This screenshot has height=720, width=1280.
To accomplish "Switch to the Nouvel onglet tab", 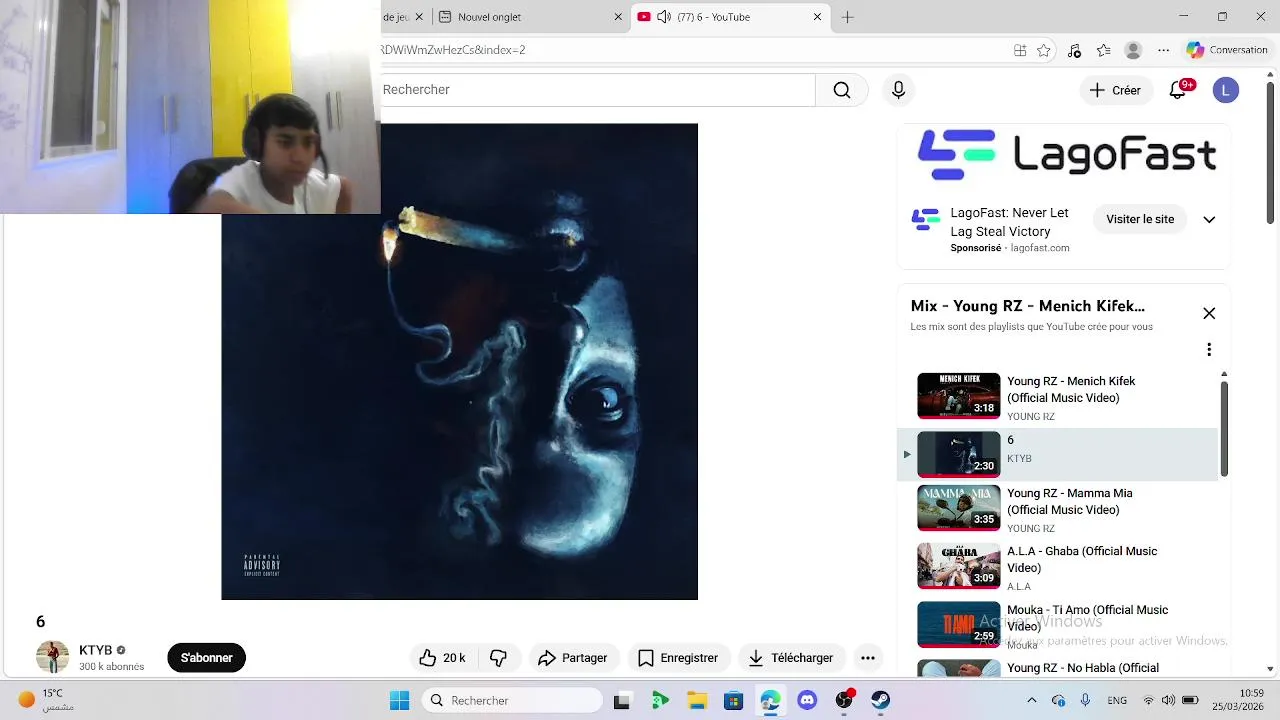I will [530, 17].
